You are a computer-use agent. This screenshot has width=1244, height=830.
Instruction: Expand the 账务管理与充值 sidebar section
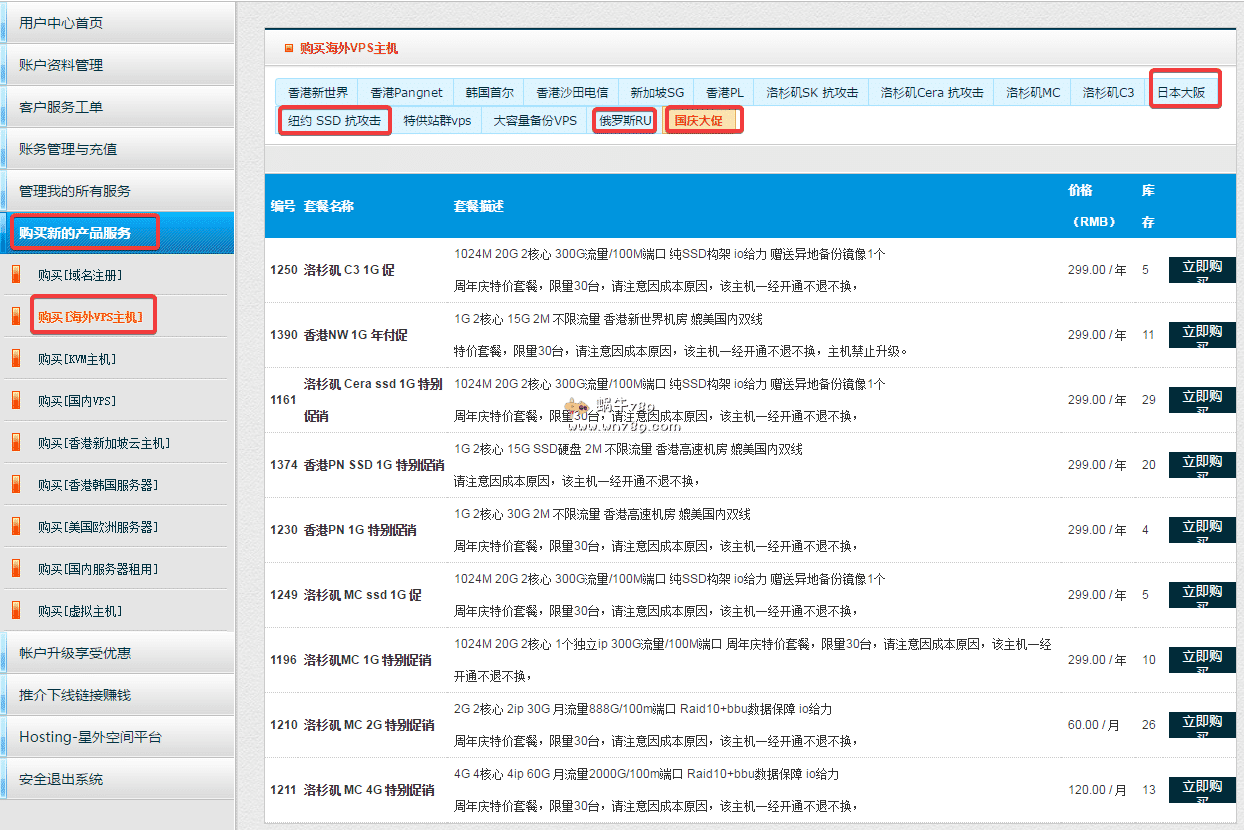coord(68,149)
